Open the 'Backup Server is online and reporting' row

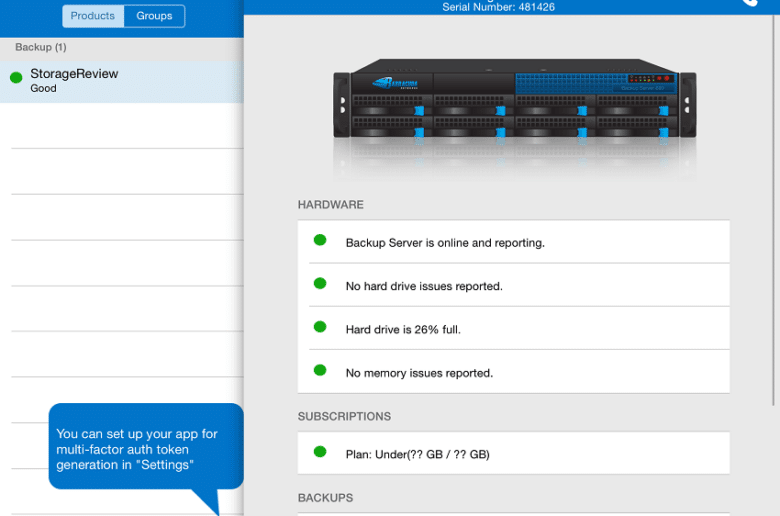[513, 242]
